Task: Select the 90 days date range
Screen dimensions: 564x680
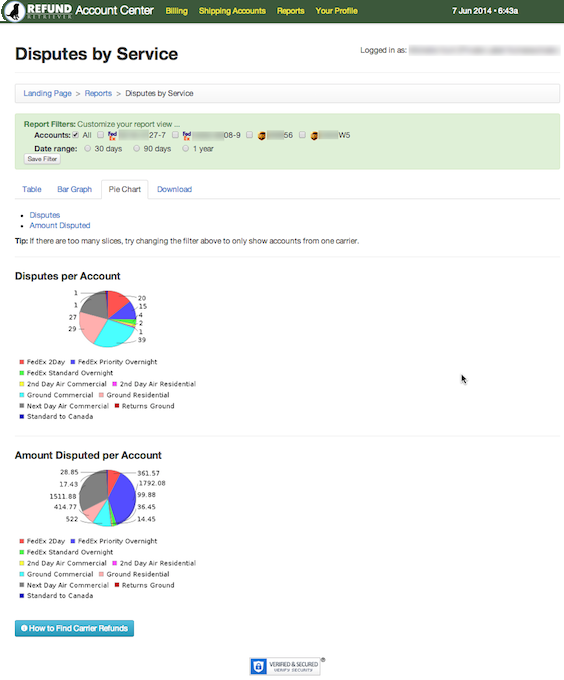Action: point(137,148)
